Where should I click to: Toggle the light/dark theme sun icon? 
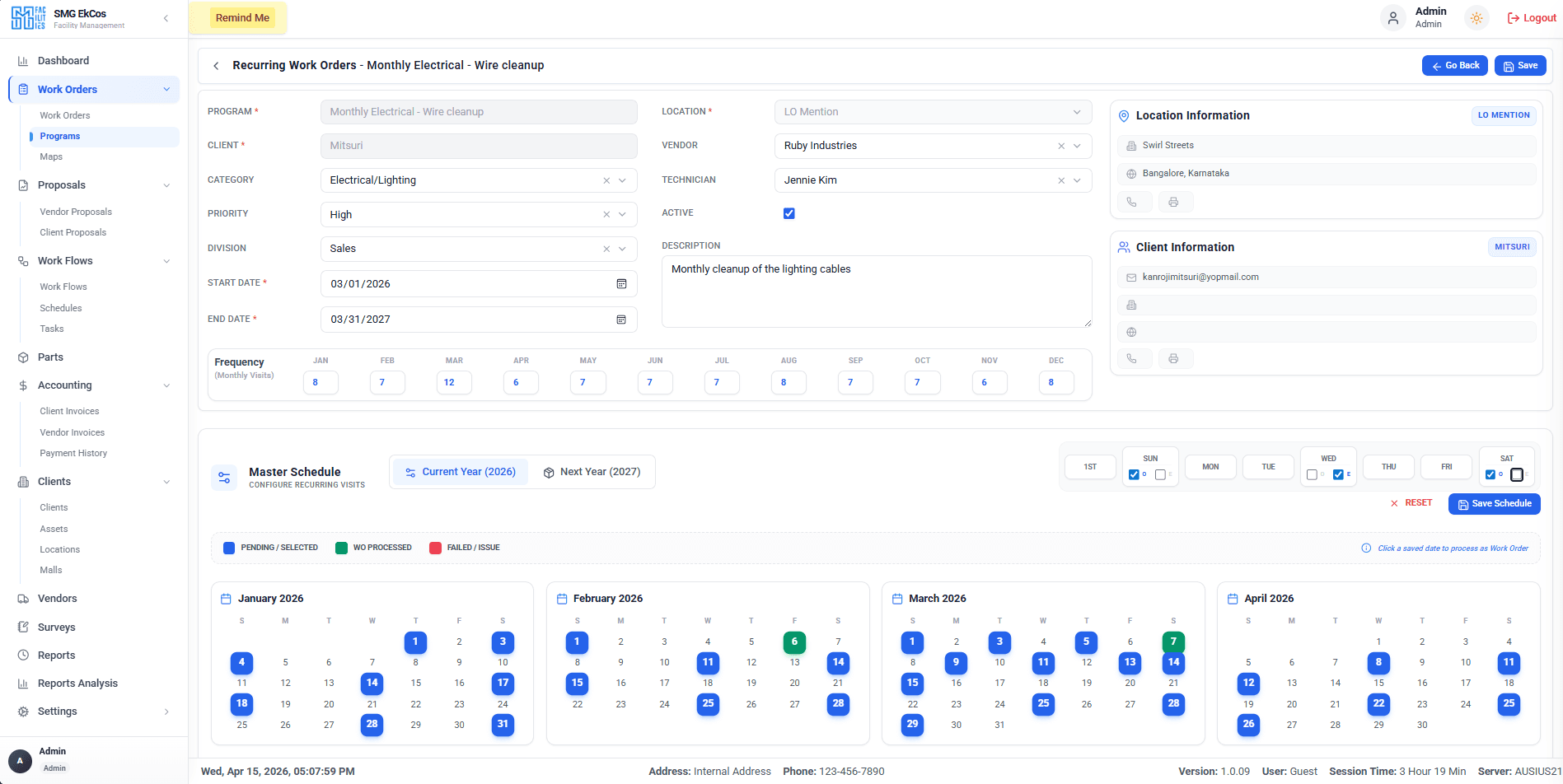(1476, 17)
